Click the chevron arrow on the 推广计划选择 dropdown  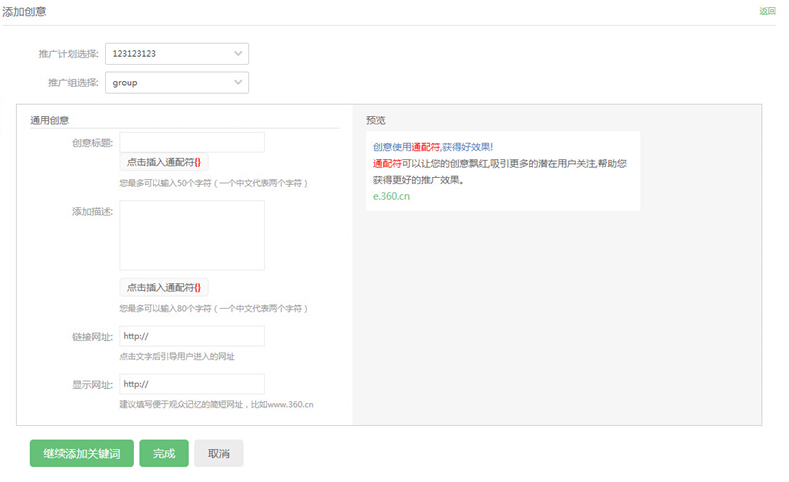pos(237,54)
